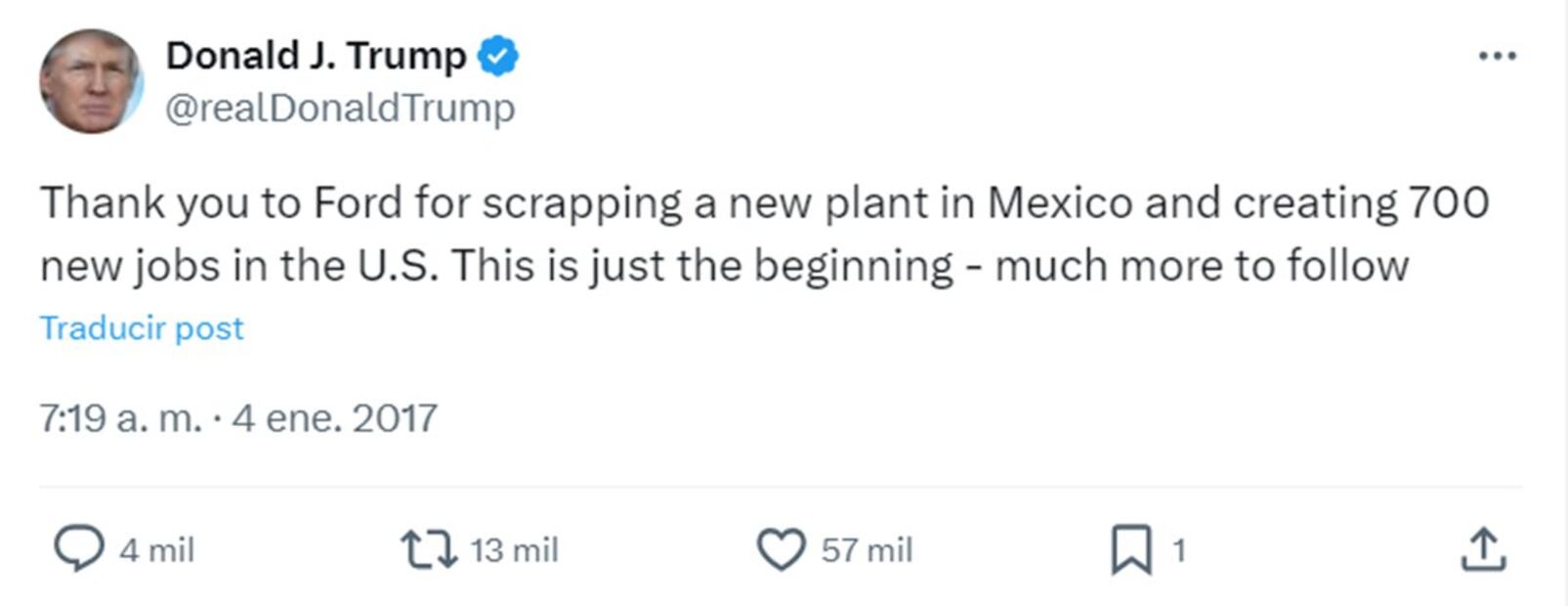Image resolution: width=1568 pixels, height=606 pixels.
Task: Click the blue verified badge next to the name
Action: (496, 56)
